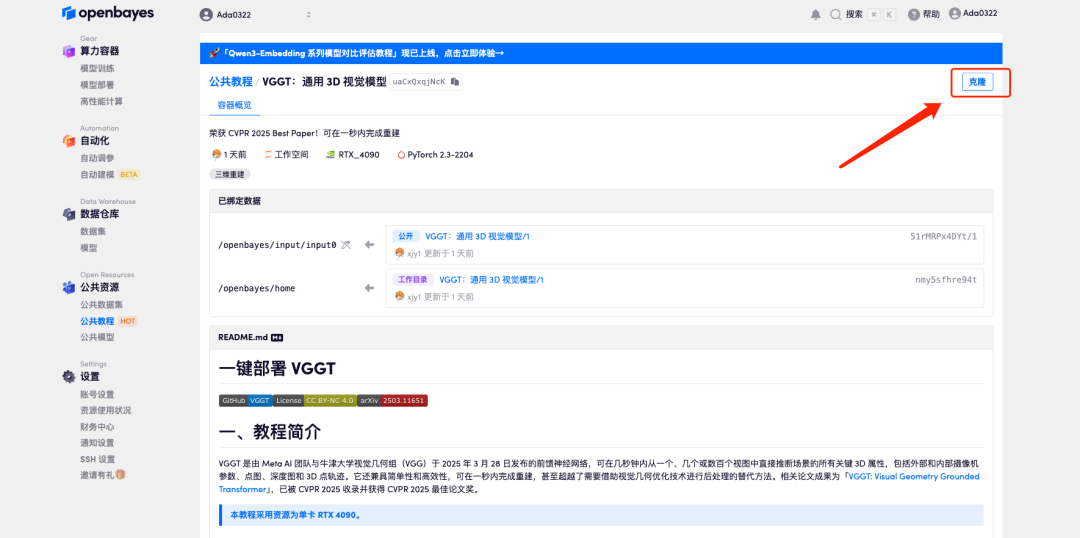Image resolution: width=1080 pixels, height=538 pixels.
Task: Open 公共数据集 in the sidebar
Action: click(x=101, y=304)
